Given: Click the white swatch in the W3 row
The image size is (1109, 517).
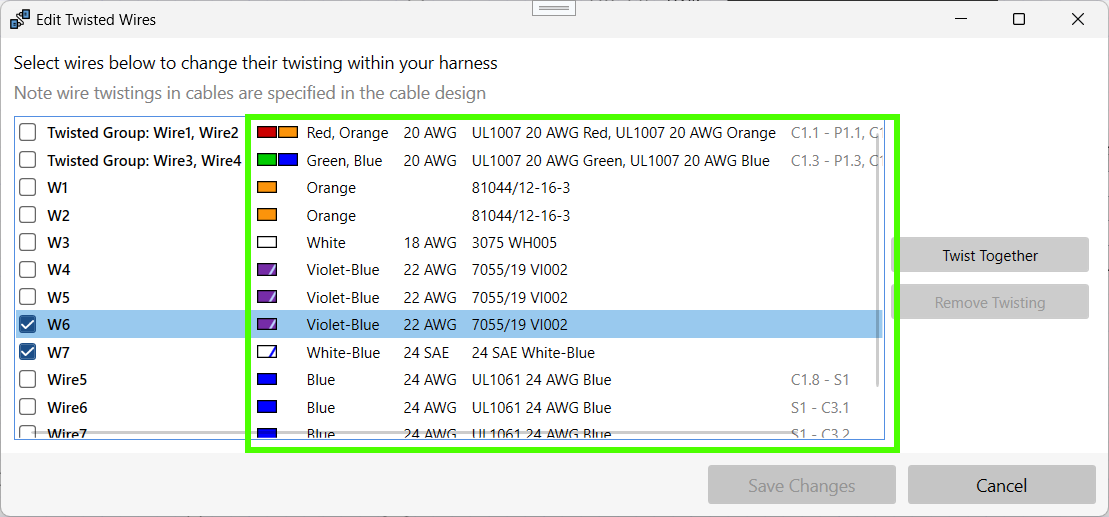Looking at the screenshot, I should point(267,243).
